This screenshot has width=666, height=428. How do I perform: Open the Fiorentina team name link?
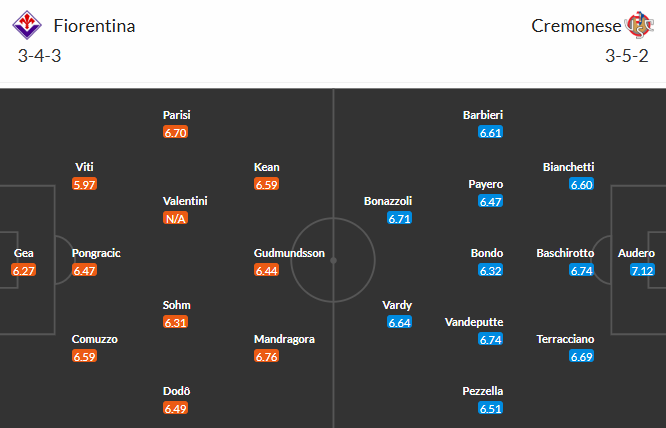[95, 26]
